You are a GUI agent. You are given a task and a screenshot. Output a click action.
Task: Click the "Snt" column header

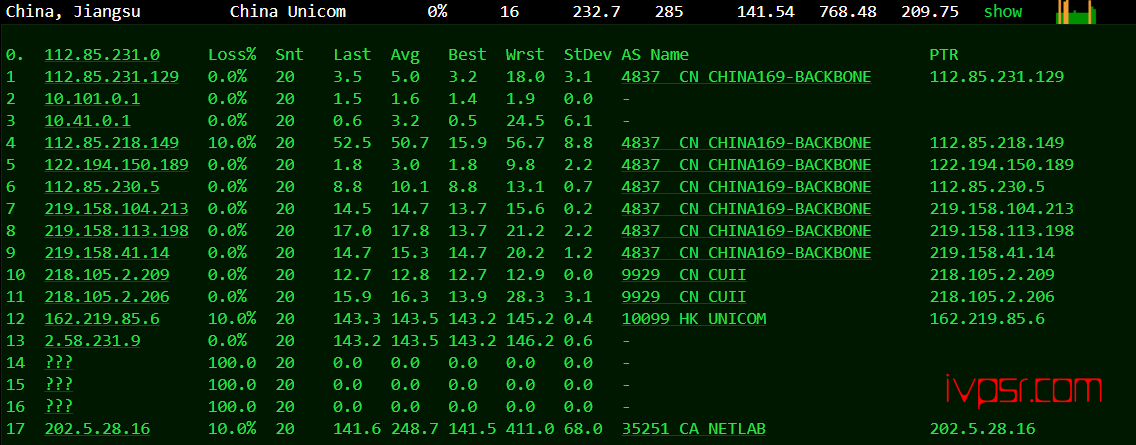(289, 55)
